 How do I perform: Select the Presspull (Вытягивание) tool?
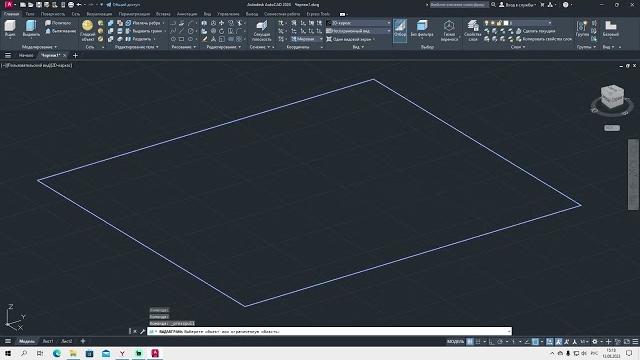(60, 31)
